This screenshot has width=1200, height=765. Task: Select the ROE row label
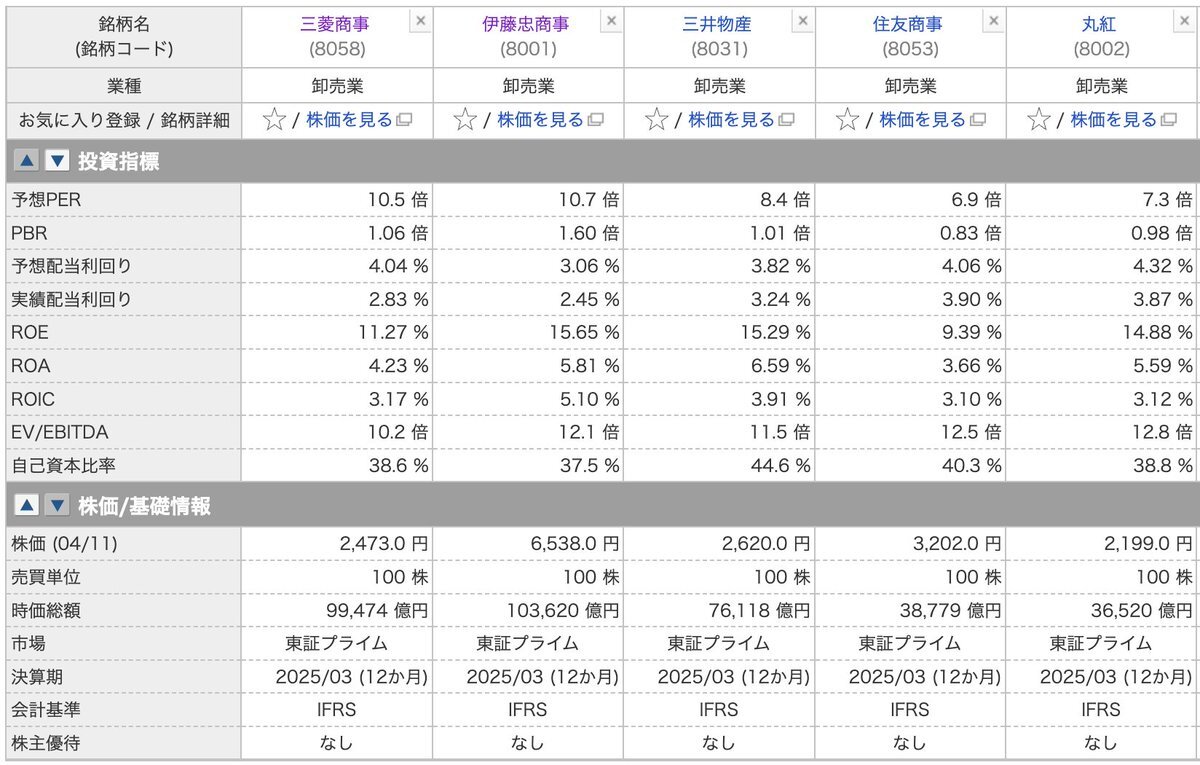pyautogui.click(x=30, y=333)
